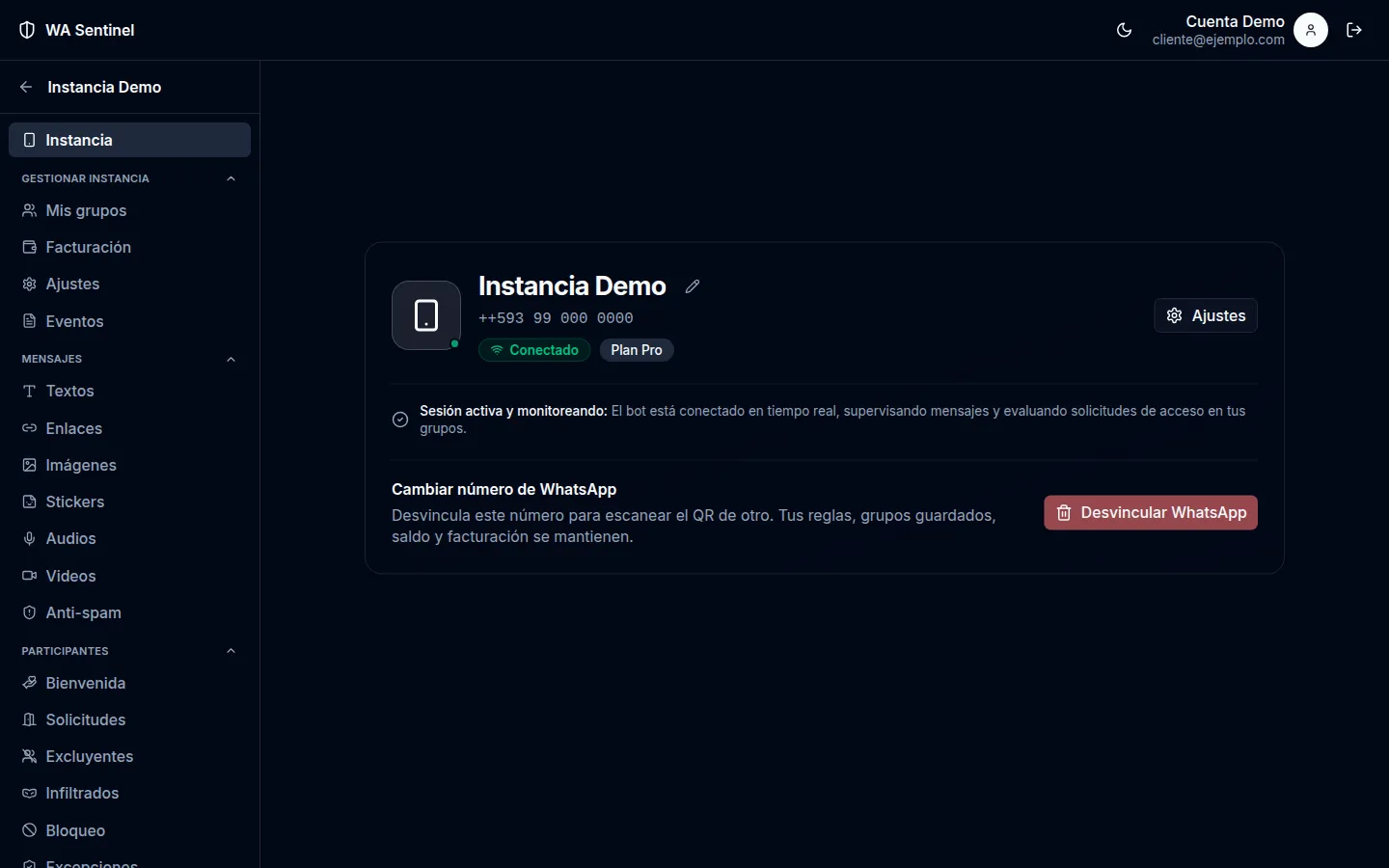This screenshot has height=868, width=1389.
Task: Open Mis grupos in the sidebar
Action: coord(129,210)
